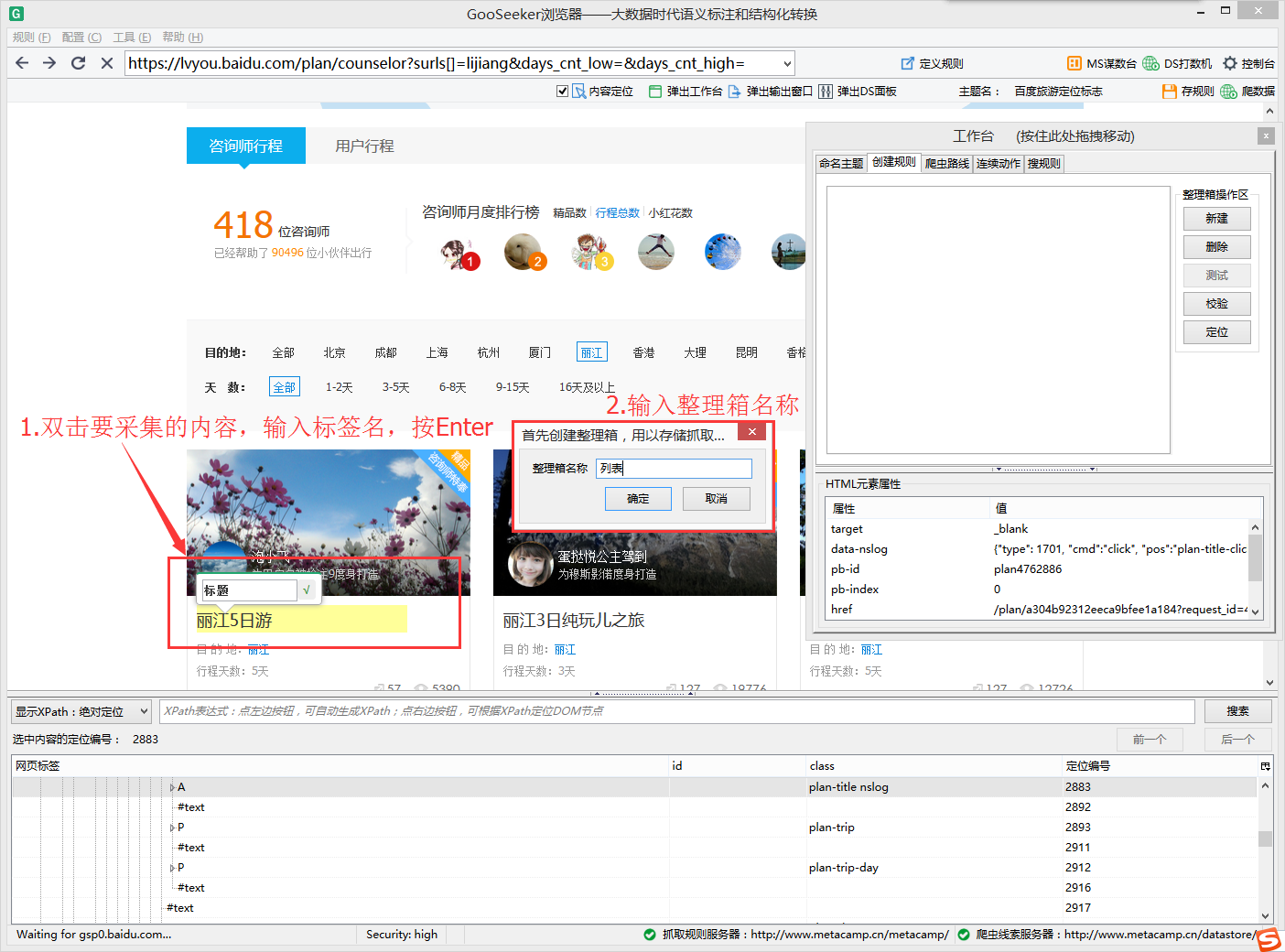Switch to the 命名主题 tab
The image size is (1285, 952).
(x=841, y=163)
